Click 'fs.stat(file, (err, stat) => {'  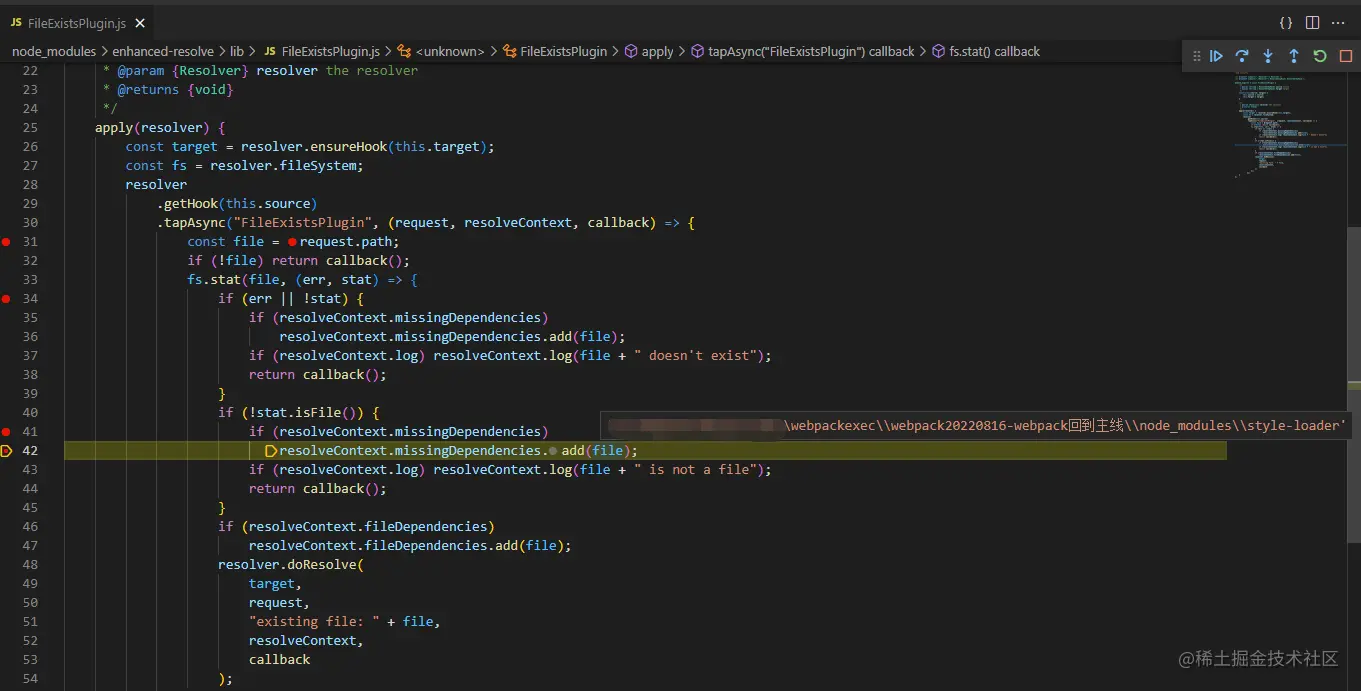tap(302, 280)
